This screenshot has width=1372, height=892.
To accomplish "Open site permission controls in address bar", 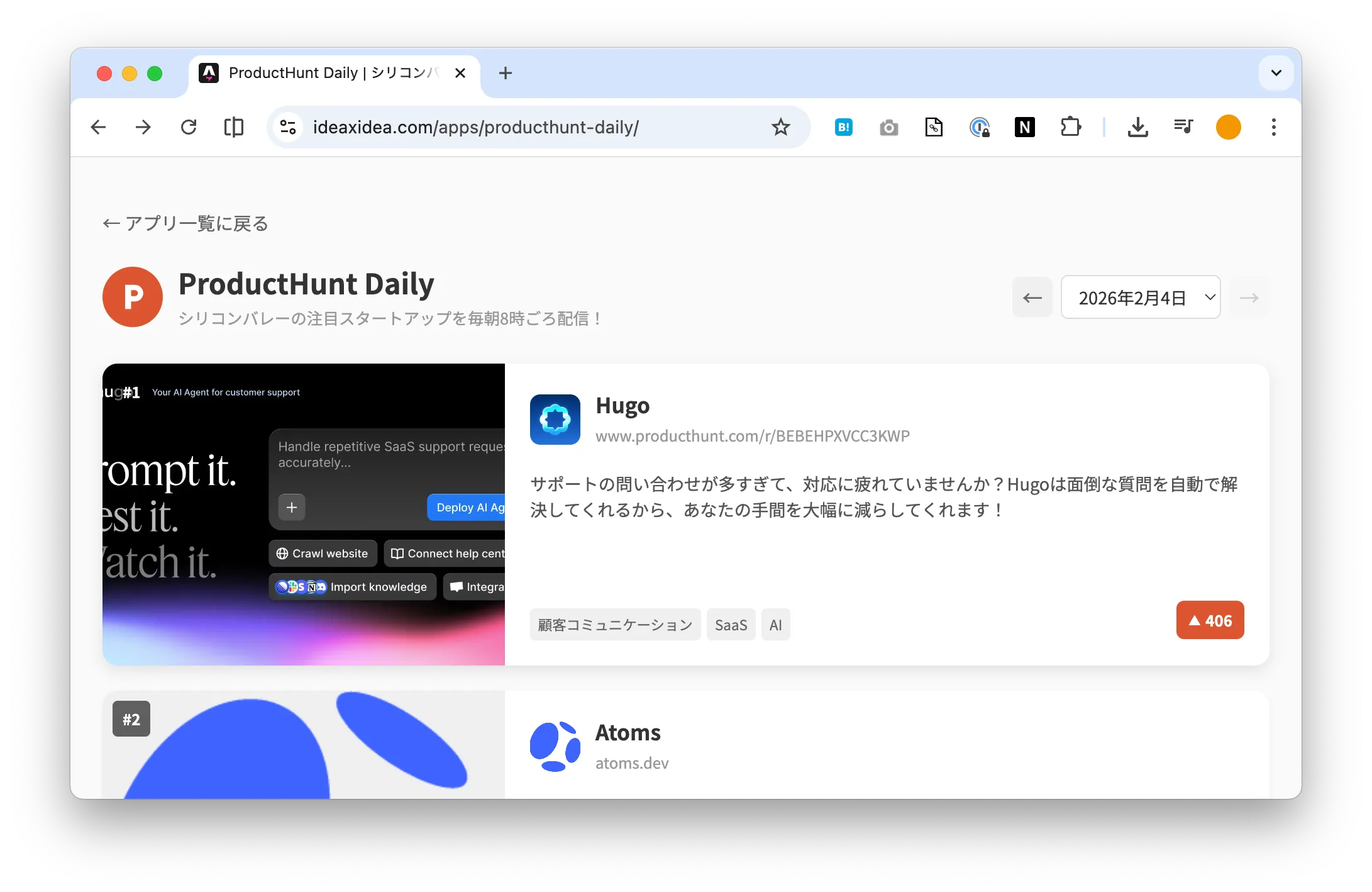I will (x=288, y=127).
